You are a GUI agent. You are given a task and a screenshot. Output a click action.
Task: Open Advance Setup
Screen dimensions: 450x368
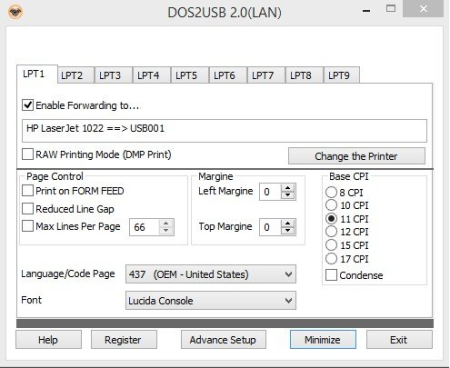[223, 340]
